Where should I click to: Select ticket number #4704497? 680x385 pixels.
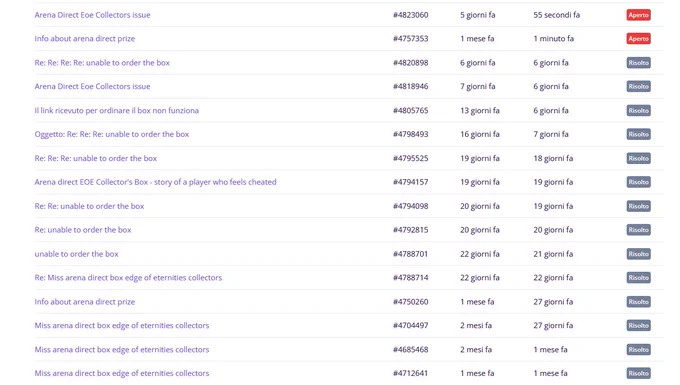point(411,326)
